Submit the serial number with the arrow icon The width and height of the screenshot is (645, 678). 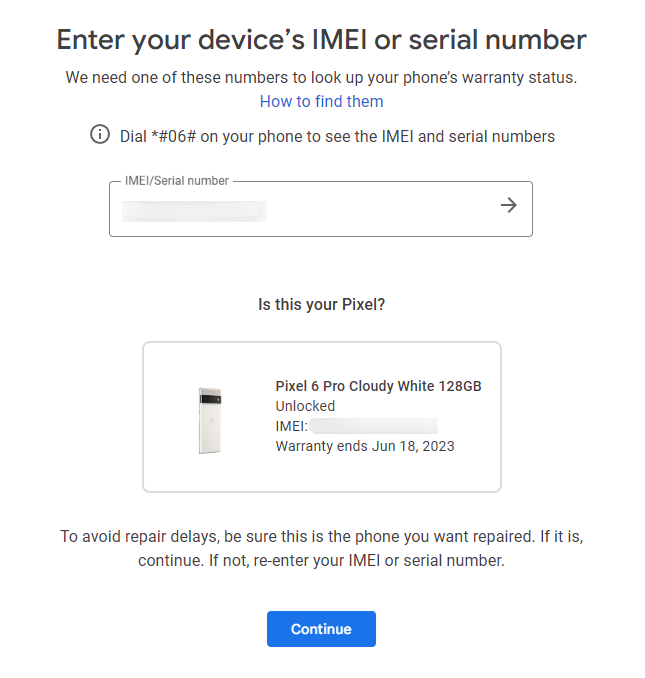point(509,205)
